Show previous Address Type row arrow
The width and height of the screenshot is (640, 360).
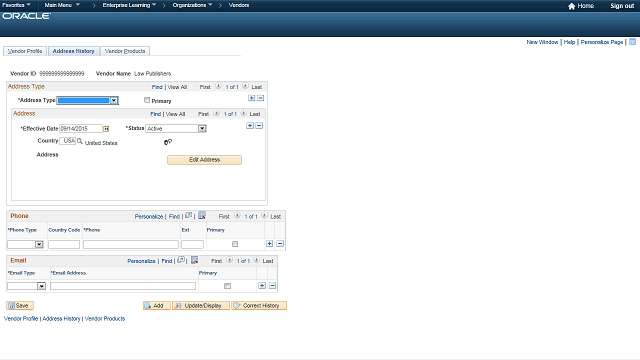coord(218,86)
